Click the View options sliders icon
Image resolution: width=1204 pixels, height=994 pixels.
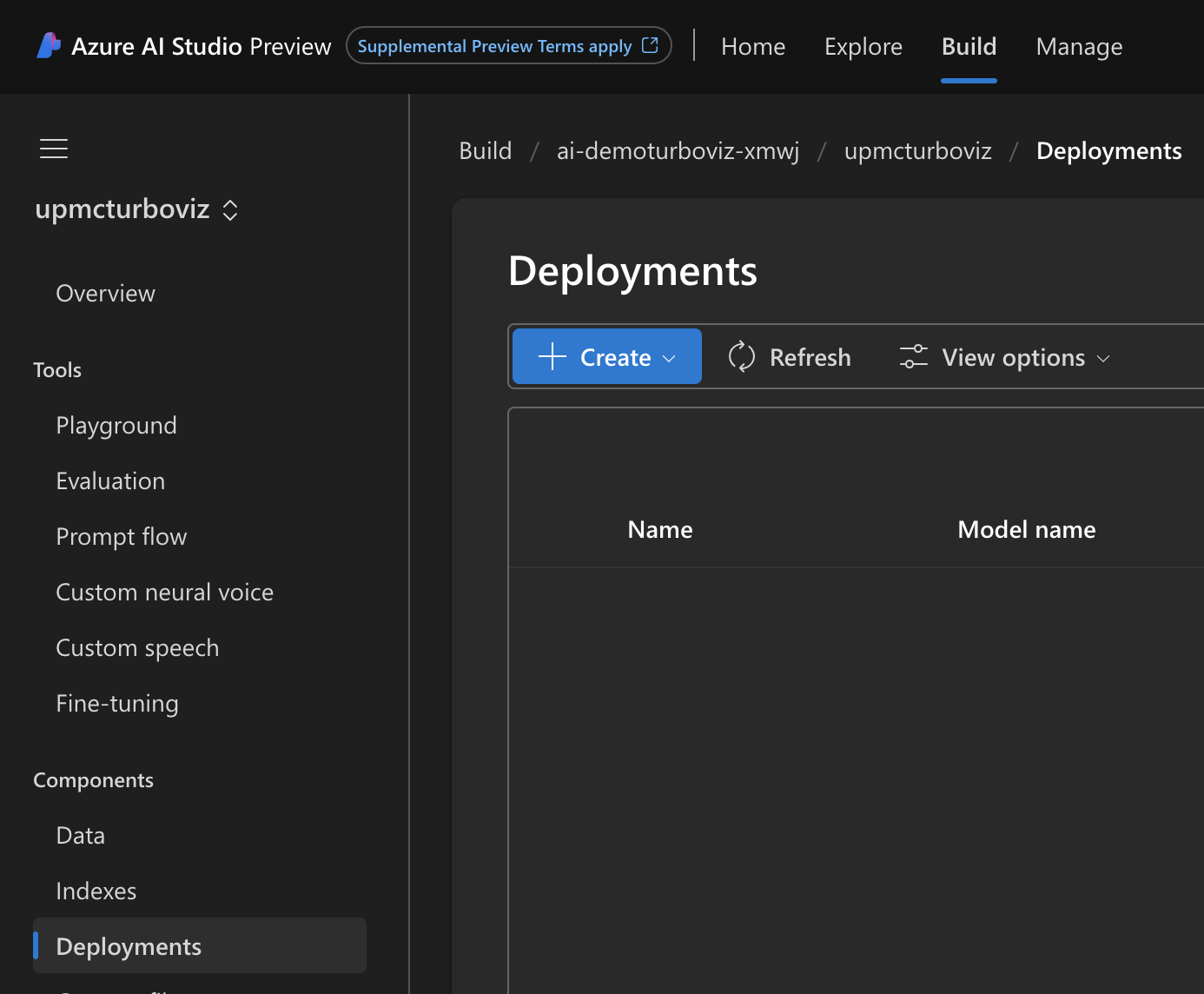pyautogui.click(x=914, y=357)
